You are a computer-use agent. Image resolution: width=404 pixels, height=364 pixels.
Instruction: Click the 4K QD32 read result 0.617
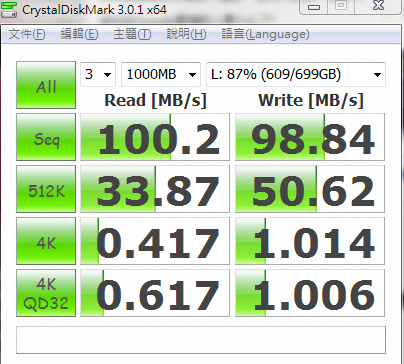[x=155, y=293]
